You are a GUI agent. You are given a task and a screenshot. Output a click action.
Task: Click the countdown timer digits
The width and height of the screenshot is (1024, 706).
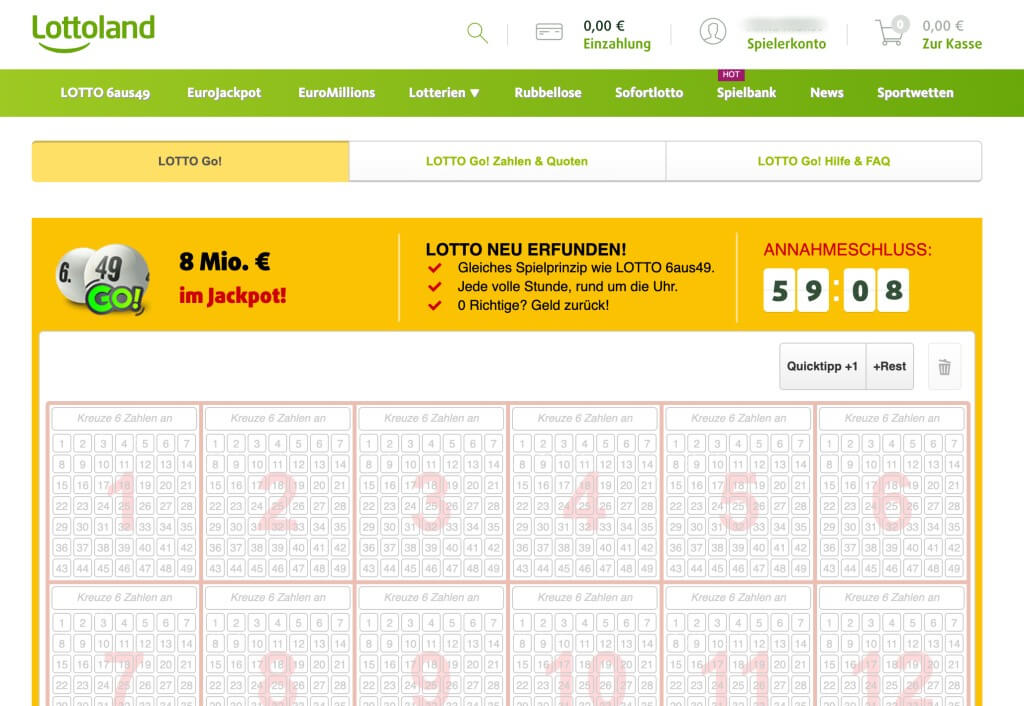(836, 290)
